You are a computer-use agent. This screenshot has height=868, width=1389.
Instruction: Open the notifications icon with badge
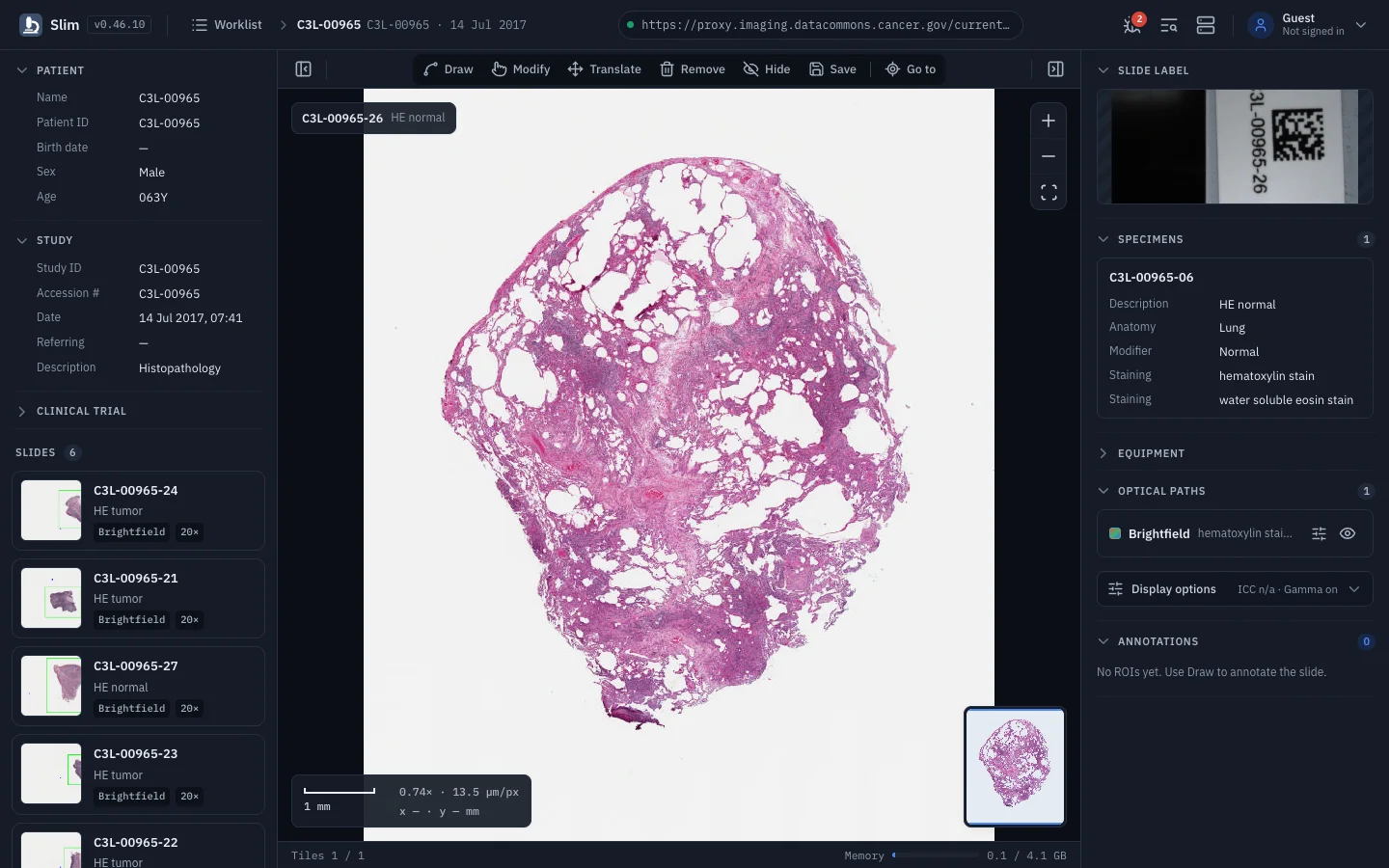click(x=1133, y=25)
